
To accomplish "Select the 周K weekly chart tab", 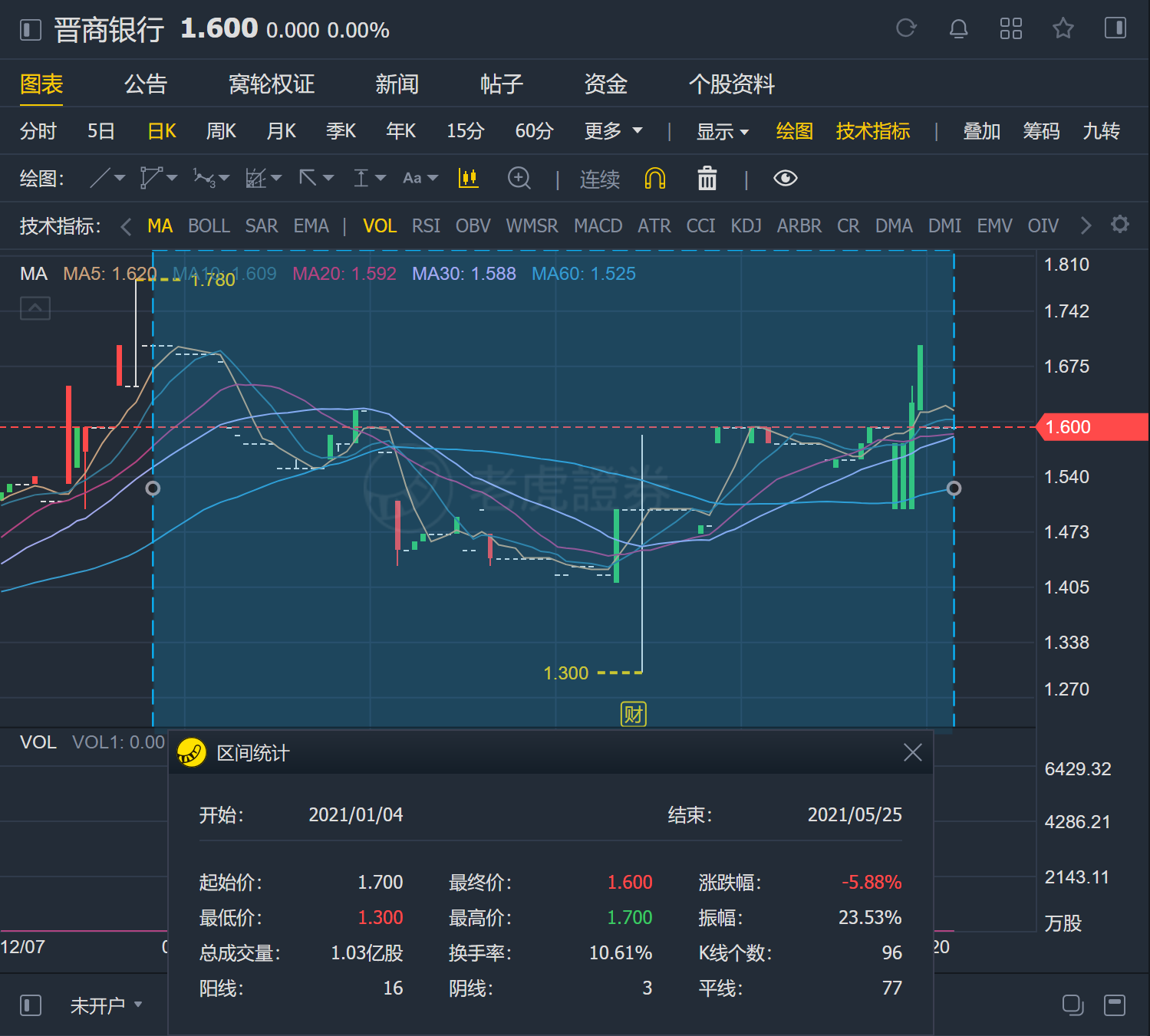I will click(x=221, y=131).
